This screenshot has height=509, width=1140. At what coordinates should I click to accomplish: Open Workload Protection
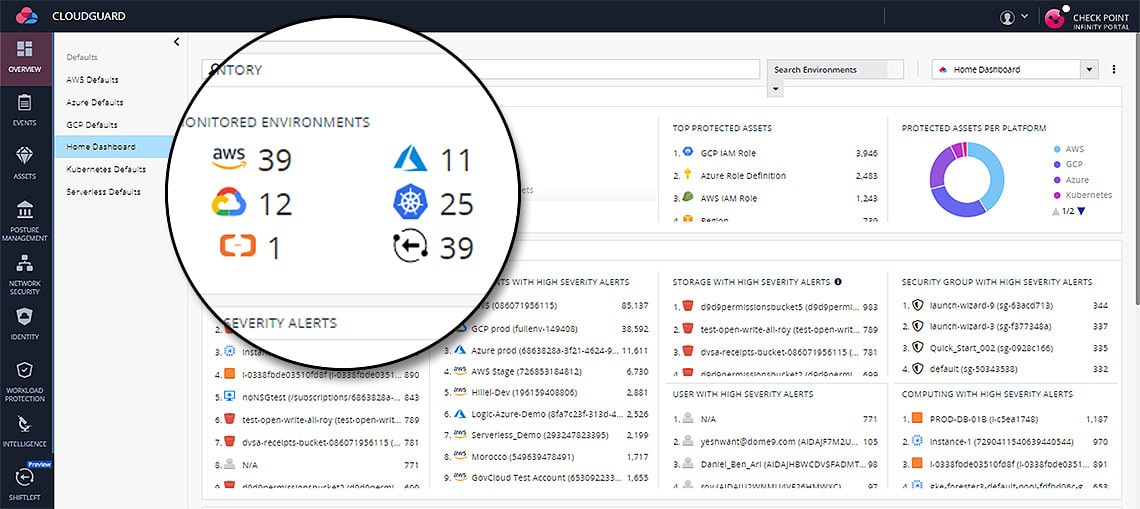coord(25,382)
